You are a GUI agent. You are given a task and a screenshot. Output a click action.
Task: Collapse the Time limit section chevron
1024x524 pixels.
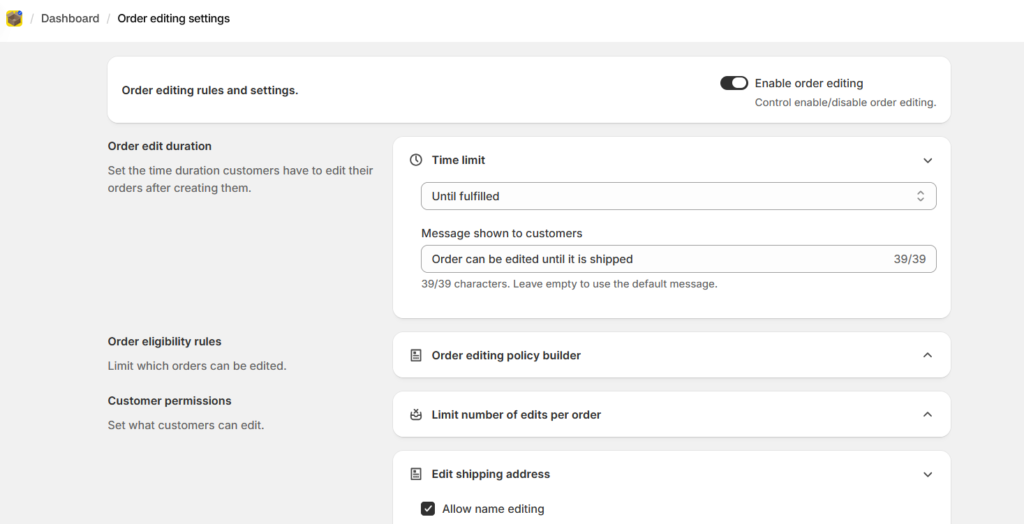coord(927,161)
